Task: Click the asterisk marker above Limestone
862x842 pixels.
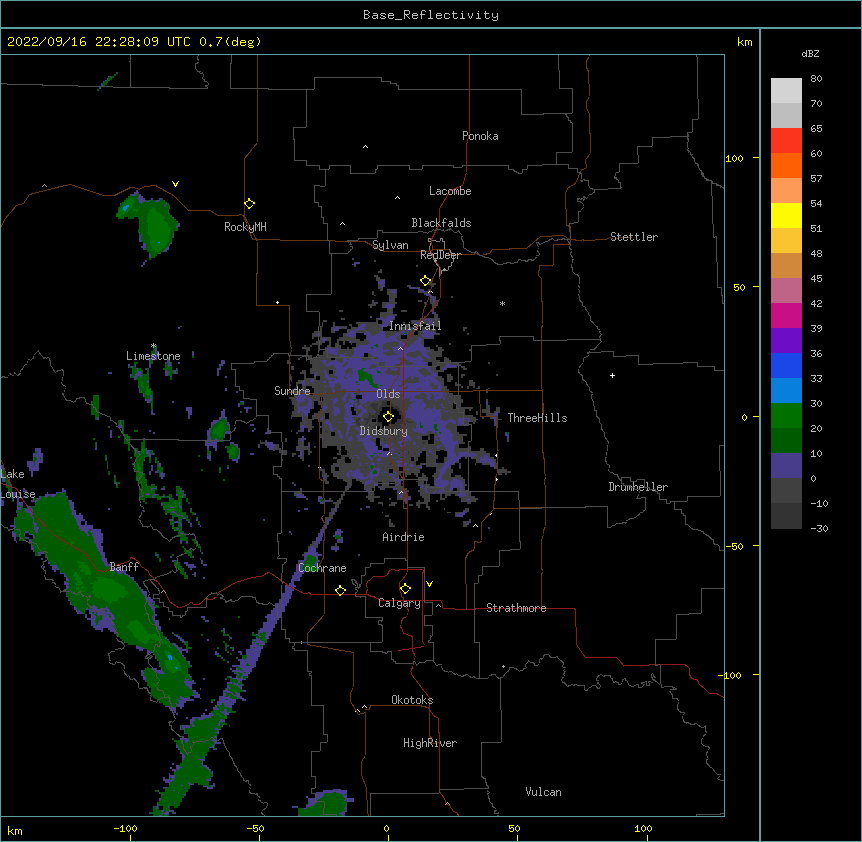Action: click(153, 346)
